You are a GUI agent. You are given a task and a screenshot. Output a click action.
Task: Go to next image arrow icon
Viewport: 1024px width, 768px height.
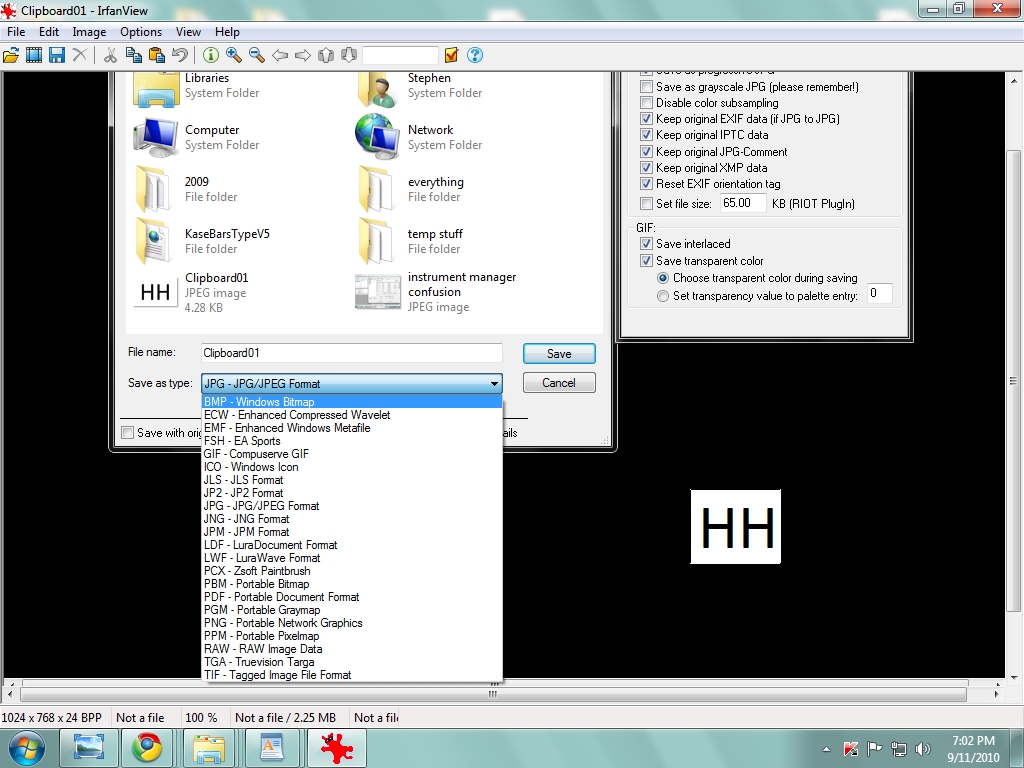click(302, 56)
